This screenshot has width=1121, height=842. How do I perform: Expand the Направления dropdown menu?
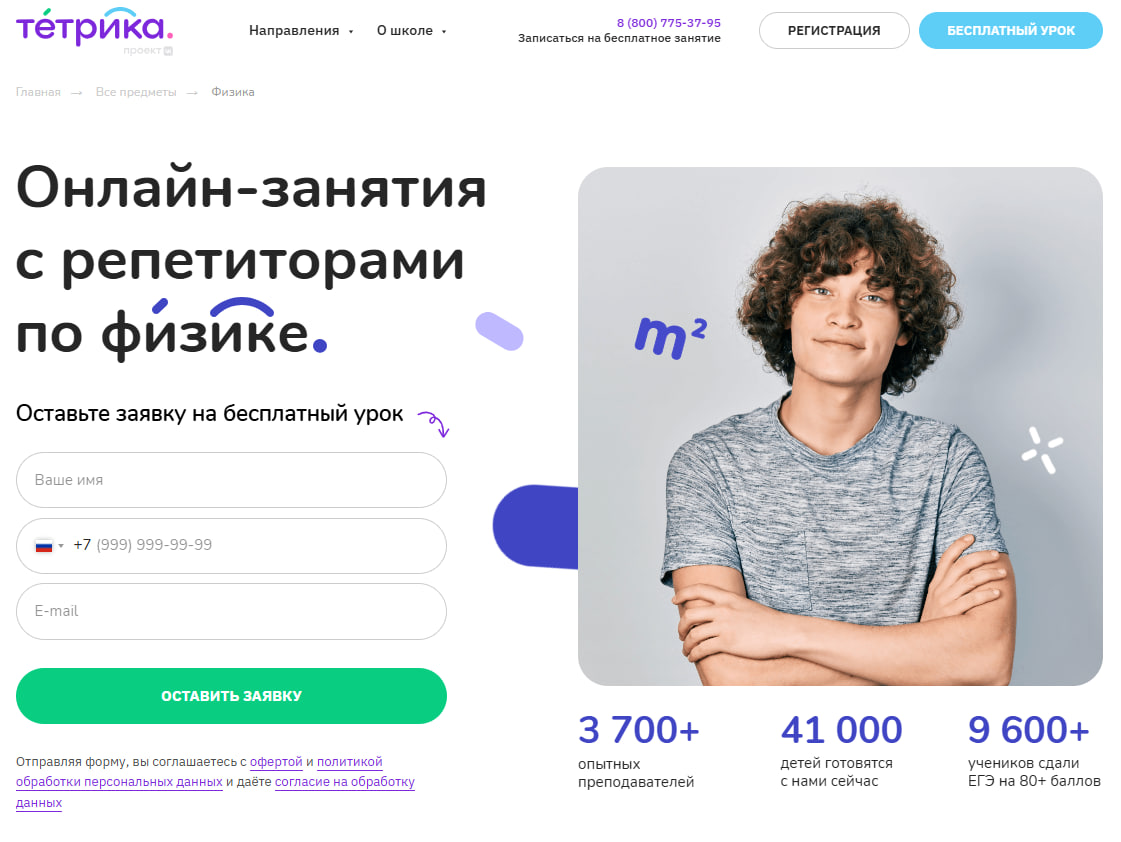(301, 31)
